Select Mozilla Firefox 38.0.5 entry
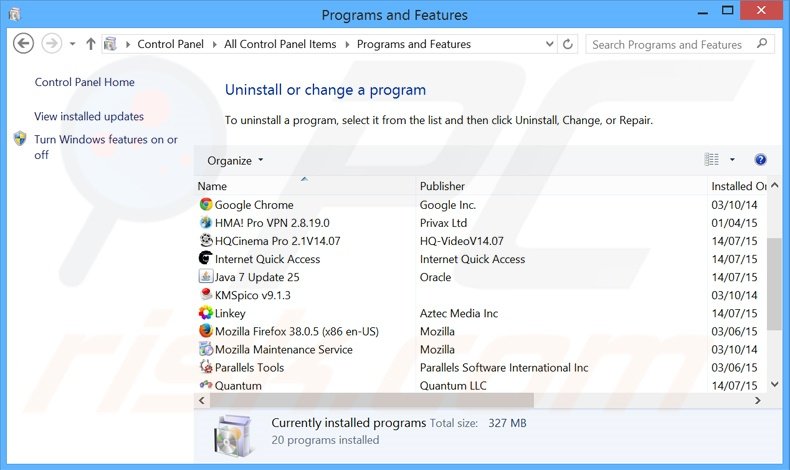 tap(297, 332)
